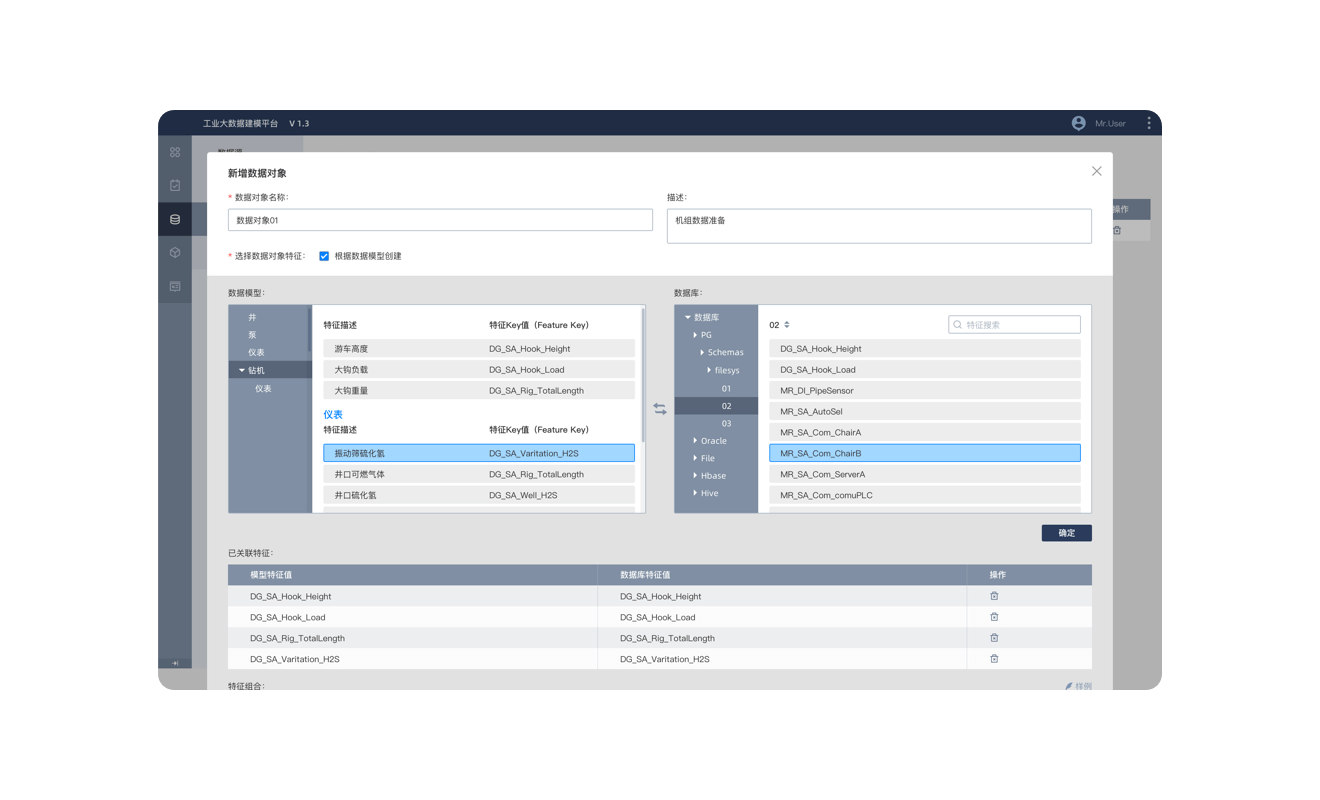Click the 特征搜索 search field
The image size is (1320, 800).
pyautogui.click(x=1014, y=325)
